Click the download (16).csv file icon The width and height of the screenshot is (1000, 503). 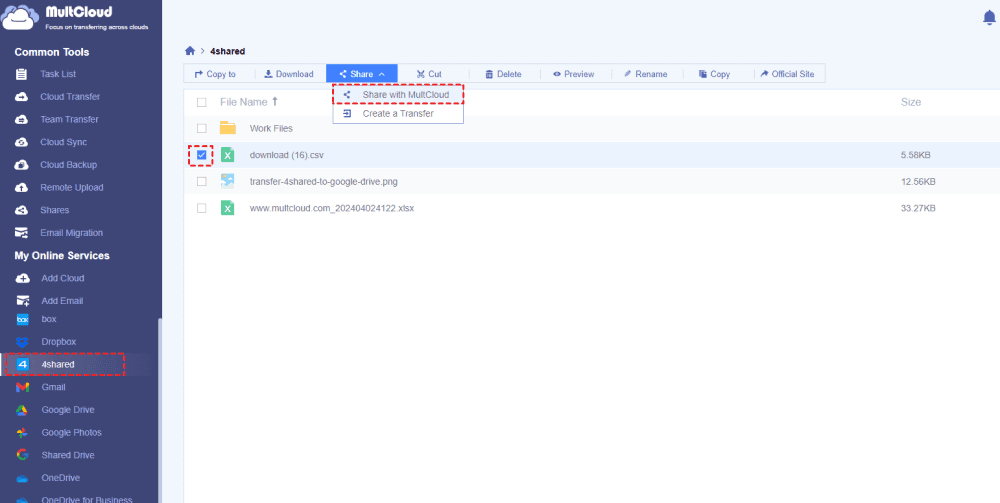click(x=228, y=155)
